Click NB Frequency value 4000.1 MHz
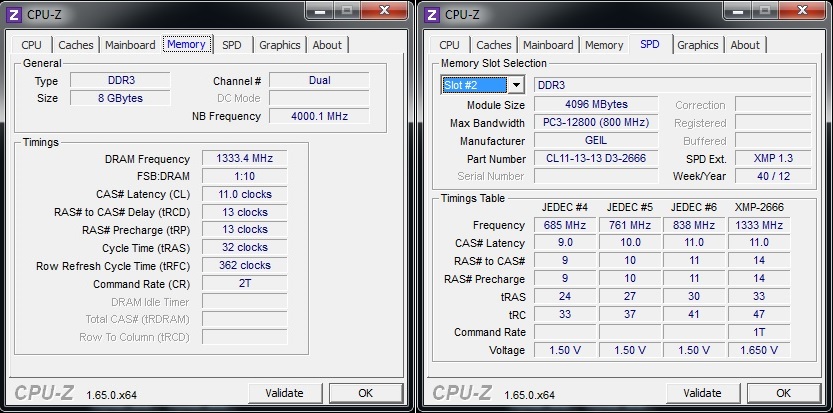 click(x=319, y=116)
